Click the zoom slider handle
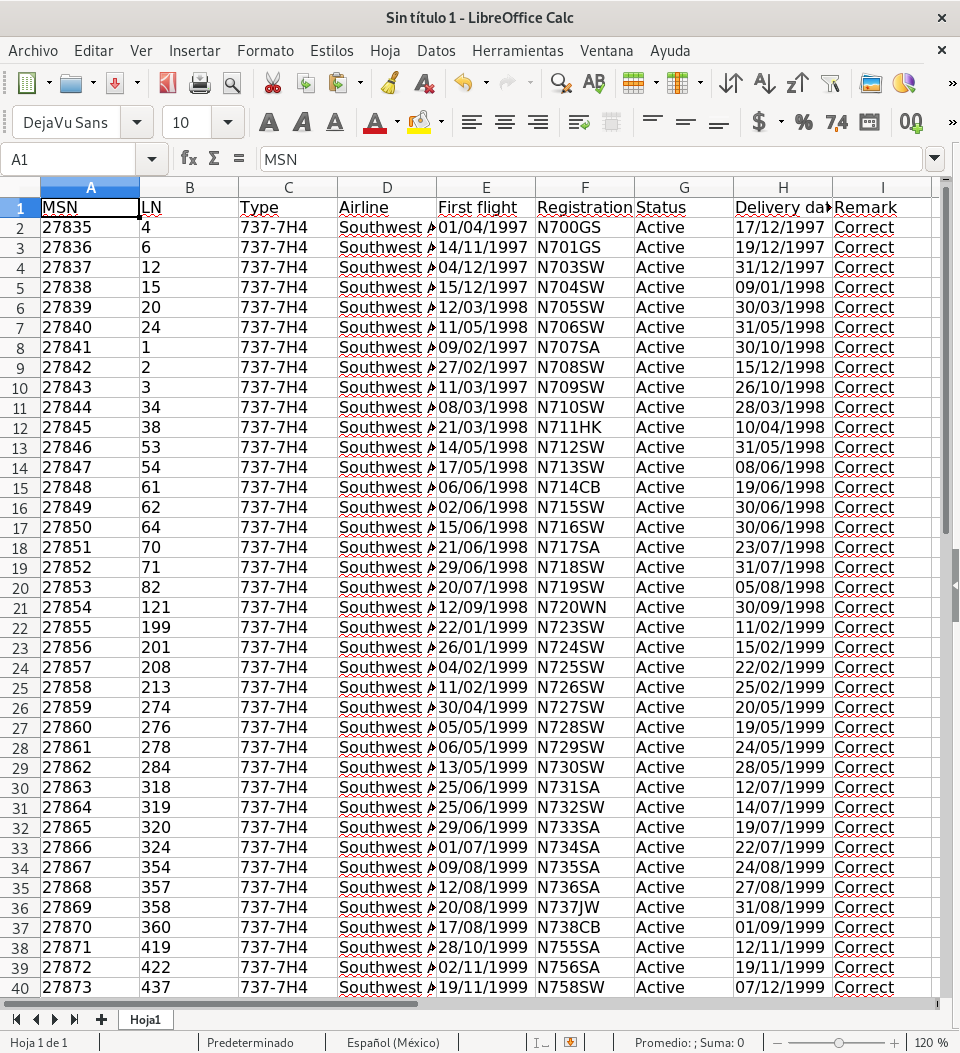This screenshot has width=960, height=1053. point(839,1043)
